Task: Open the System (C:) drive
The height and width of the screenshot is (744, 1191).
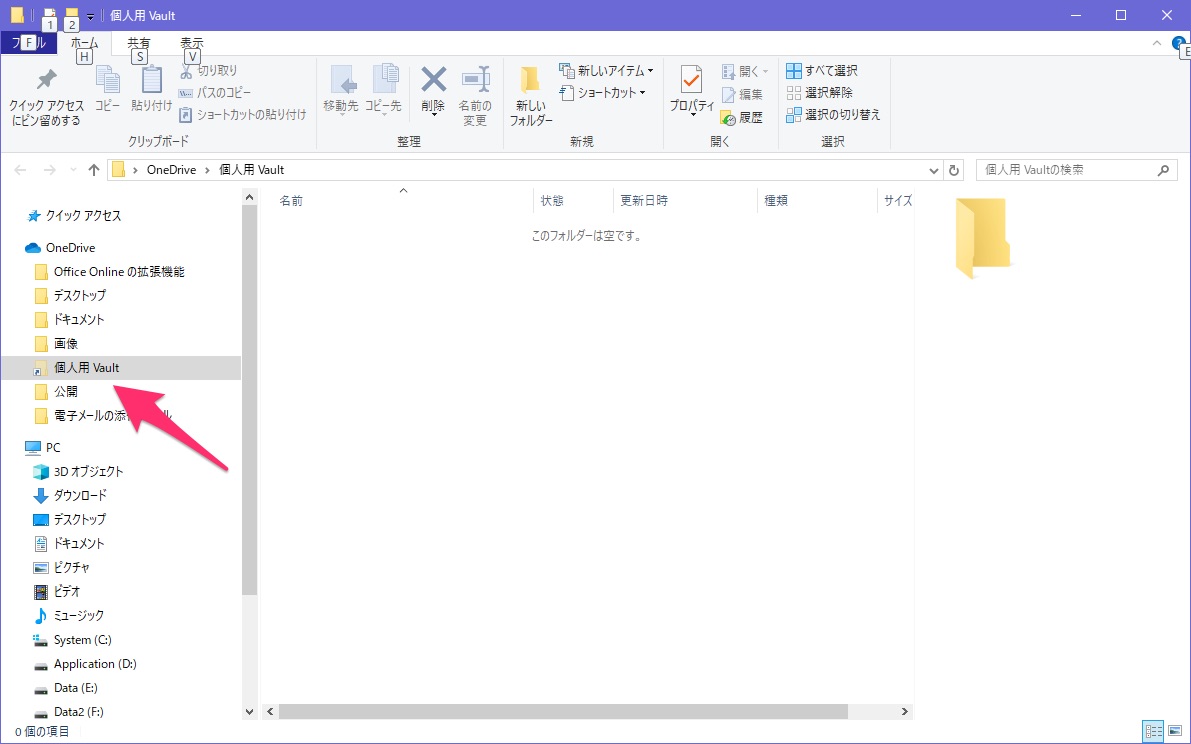Action: pyautogui.click(x=73, y=640)
